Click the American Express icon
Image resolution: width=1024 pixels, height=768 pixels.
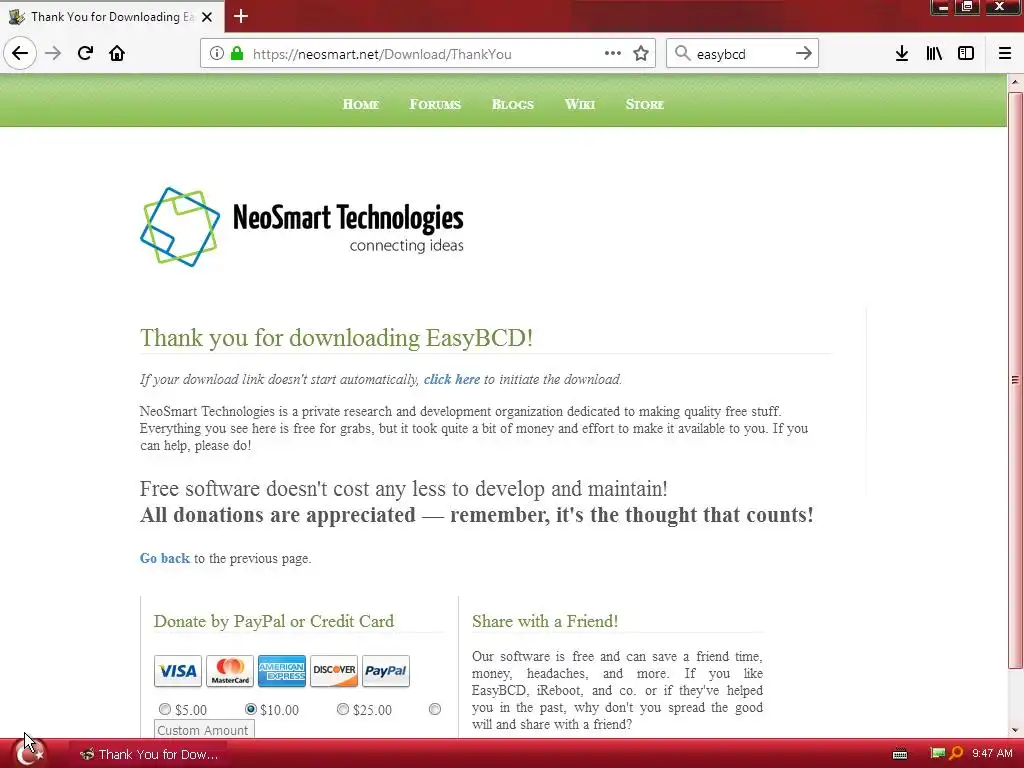pos(281,671)
